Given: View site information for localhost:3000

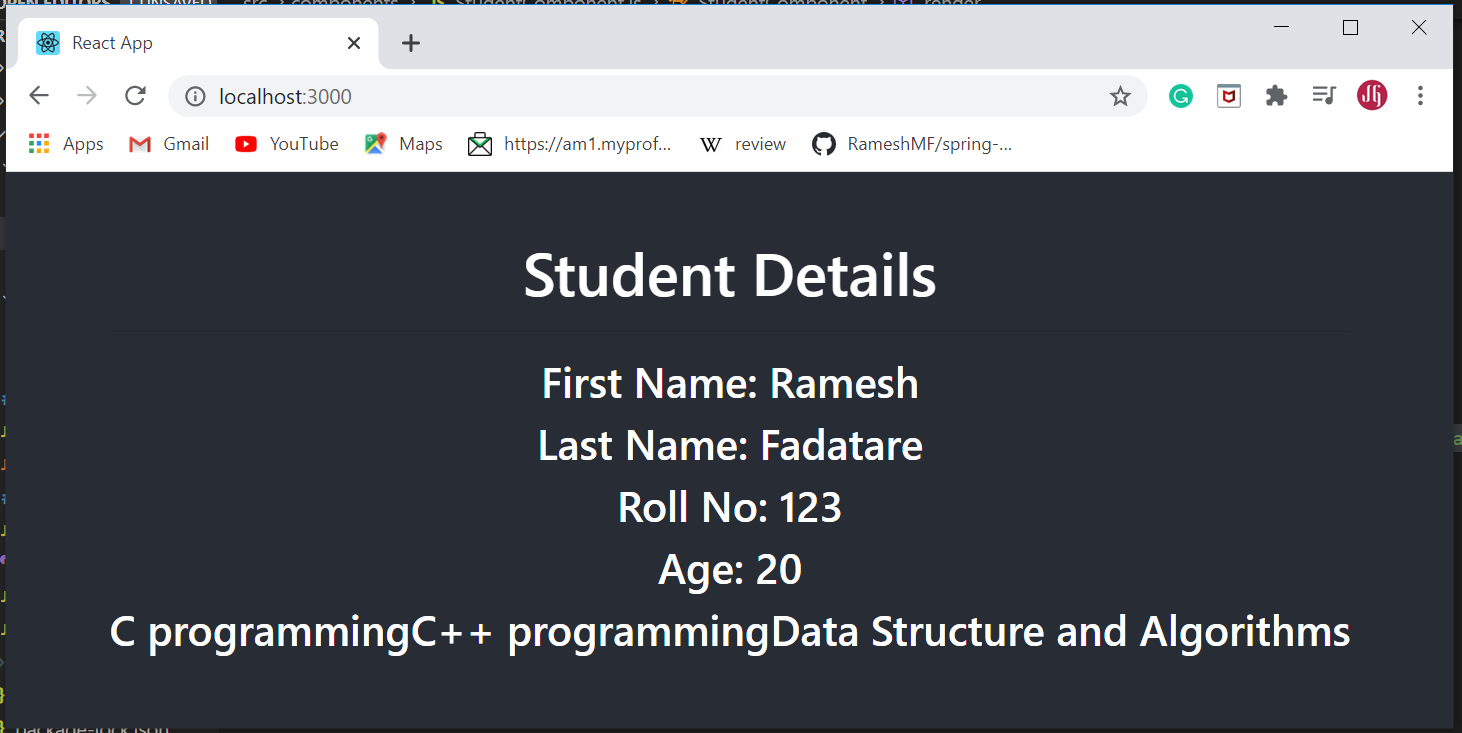Looking at the screenshot, I should 194,96.
